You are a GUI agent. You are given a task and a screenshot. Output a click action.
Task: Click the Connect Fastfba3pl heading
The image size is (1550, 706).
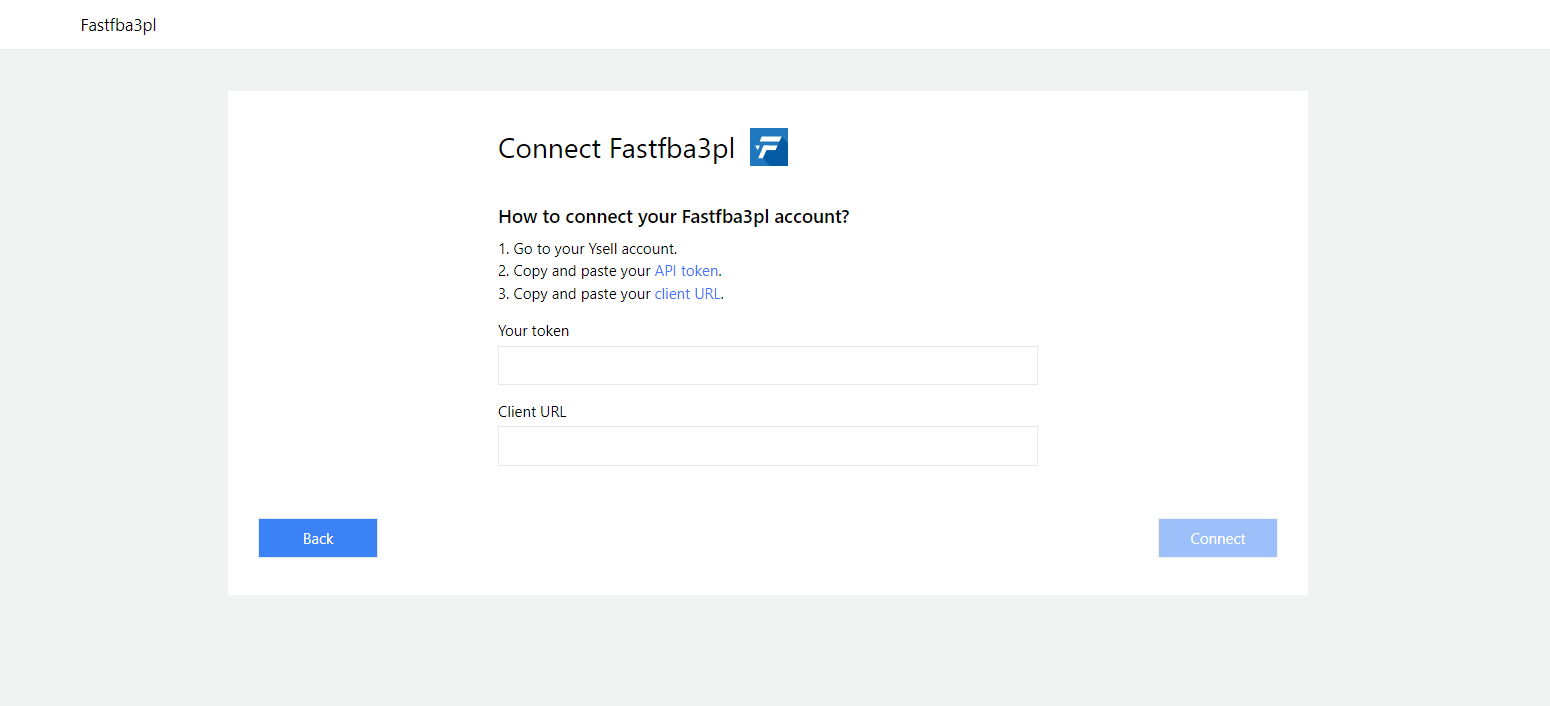tap(616, 149)
